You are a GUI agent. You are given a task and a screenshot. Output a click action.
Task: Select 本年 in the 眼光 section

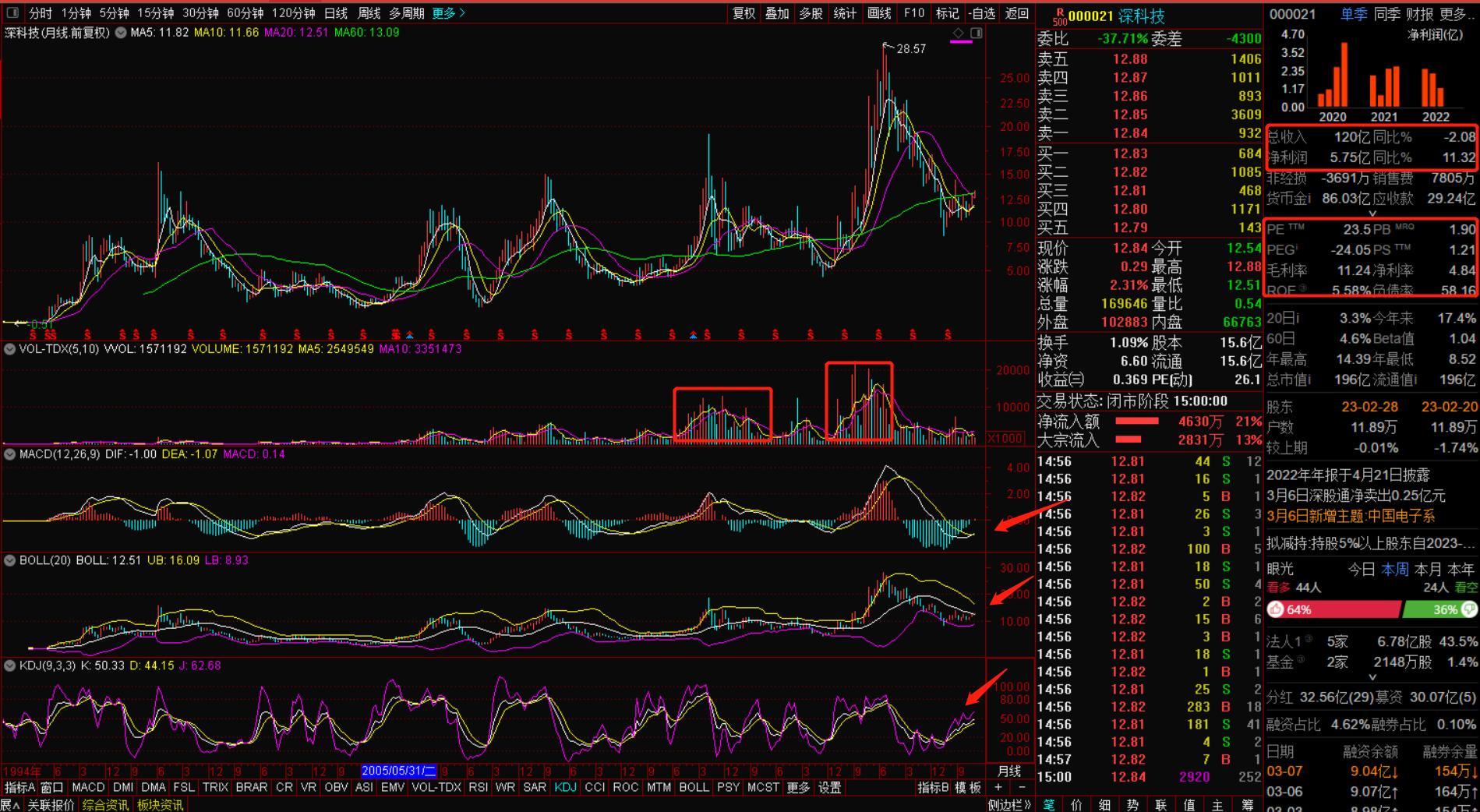[1461, 570]
